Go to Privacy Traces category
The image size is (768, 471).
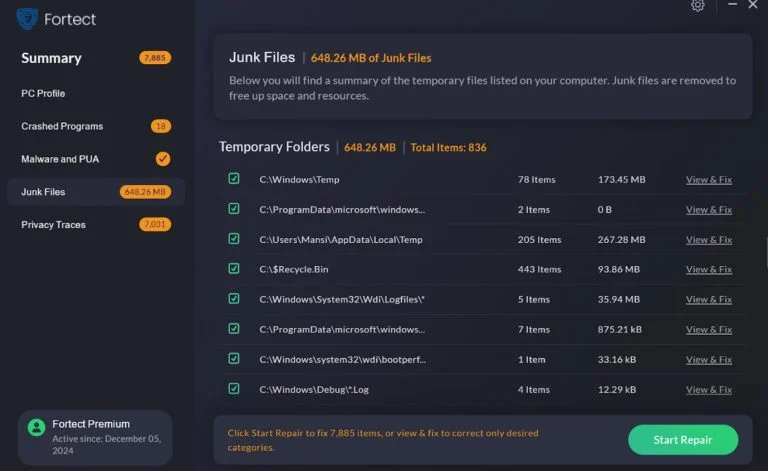click(x=53, y=225)
